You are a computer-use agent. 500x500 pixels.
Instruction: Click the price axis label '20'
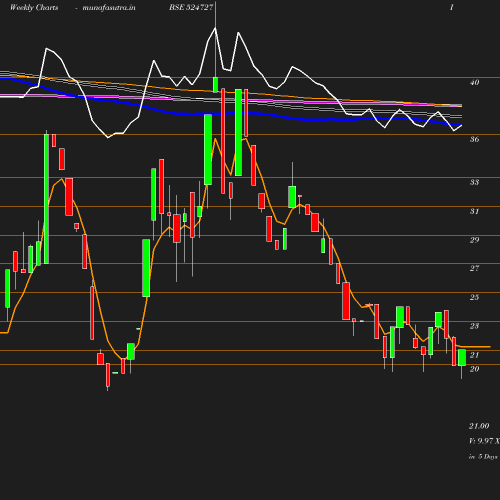[x=474, y=369]
